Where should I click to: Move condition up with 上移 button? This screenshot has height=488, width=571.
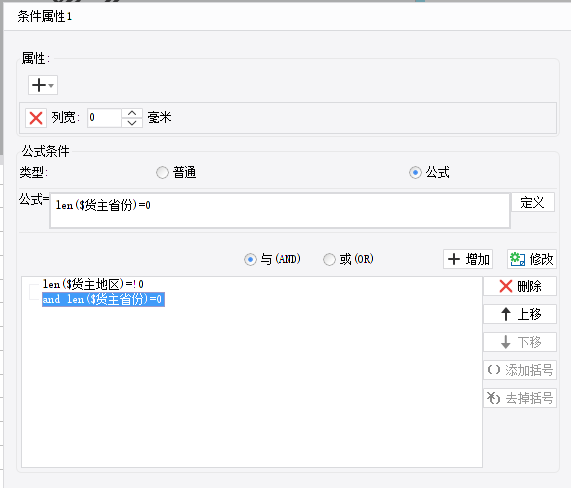click(520, 314)
